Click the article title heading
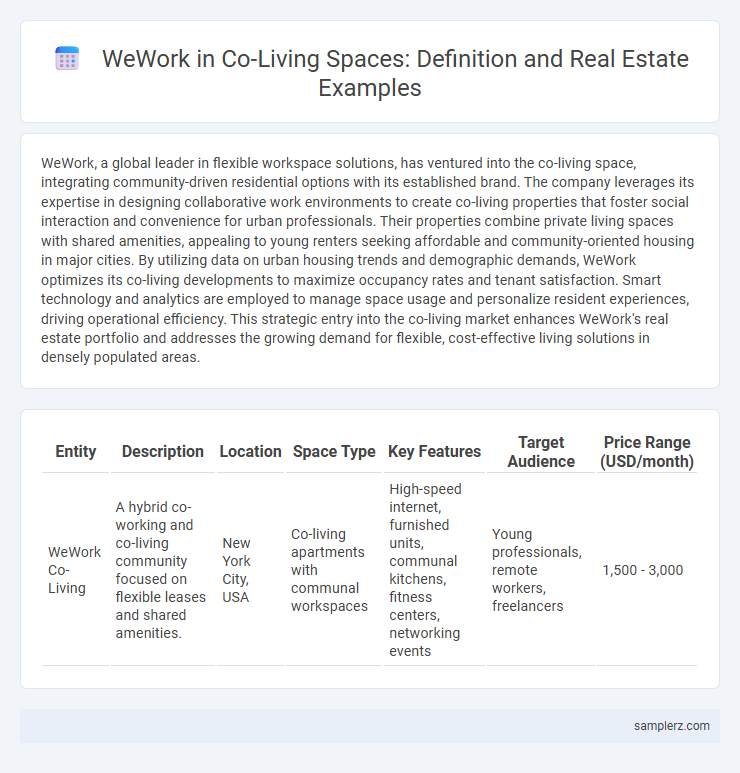 click(395, 73)
